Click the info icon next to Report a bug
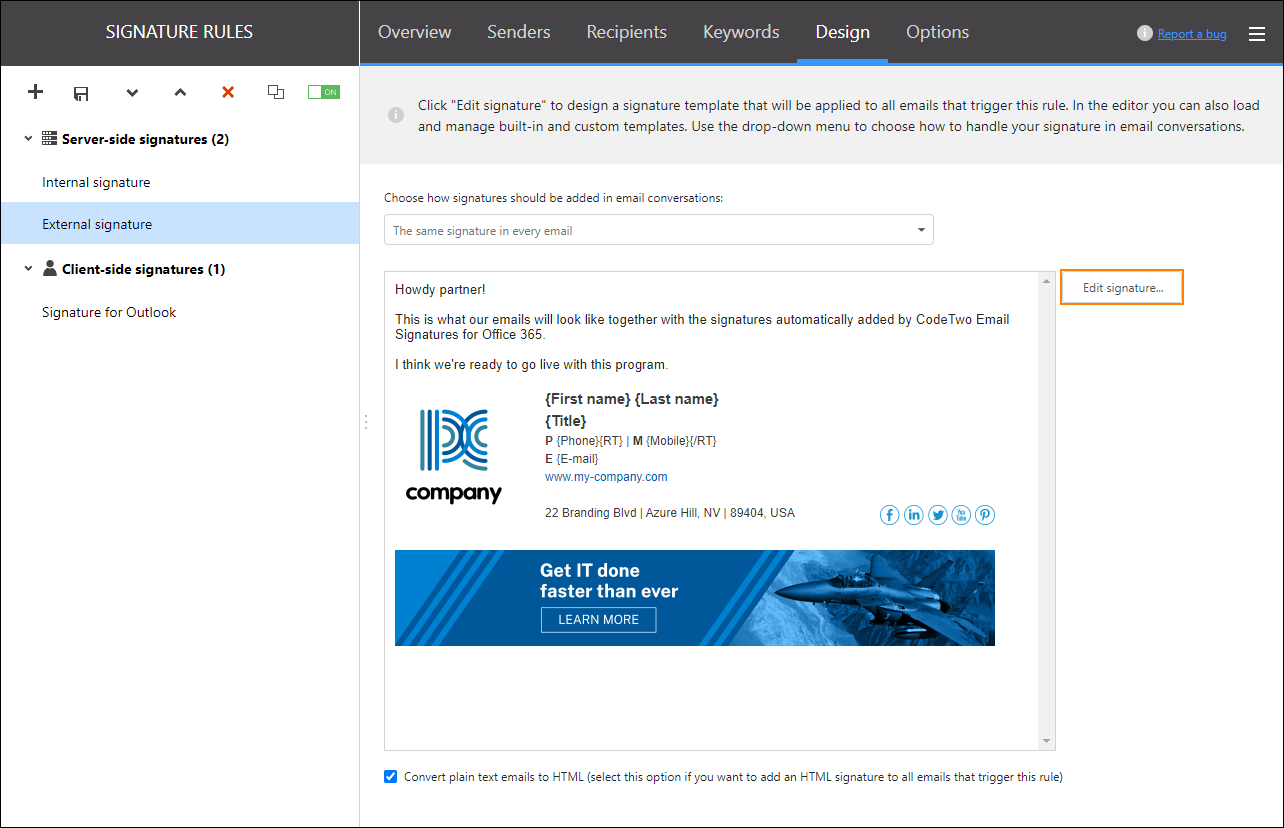Image resolution: width=1284 pixels, height=828 pixels. point(1144,33)
